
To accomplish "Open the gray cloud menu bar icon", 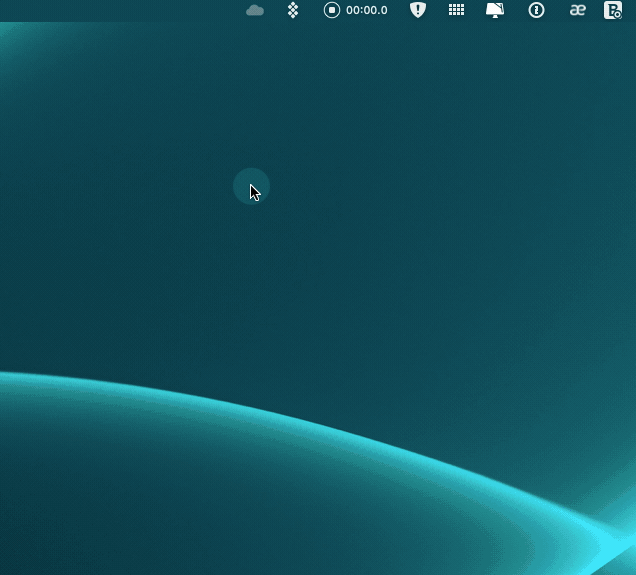I will point(255,10).
